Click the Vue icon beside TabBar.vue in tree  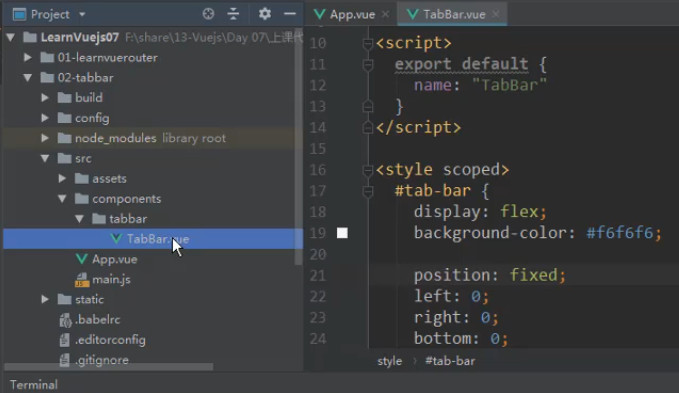click(116, 239)
